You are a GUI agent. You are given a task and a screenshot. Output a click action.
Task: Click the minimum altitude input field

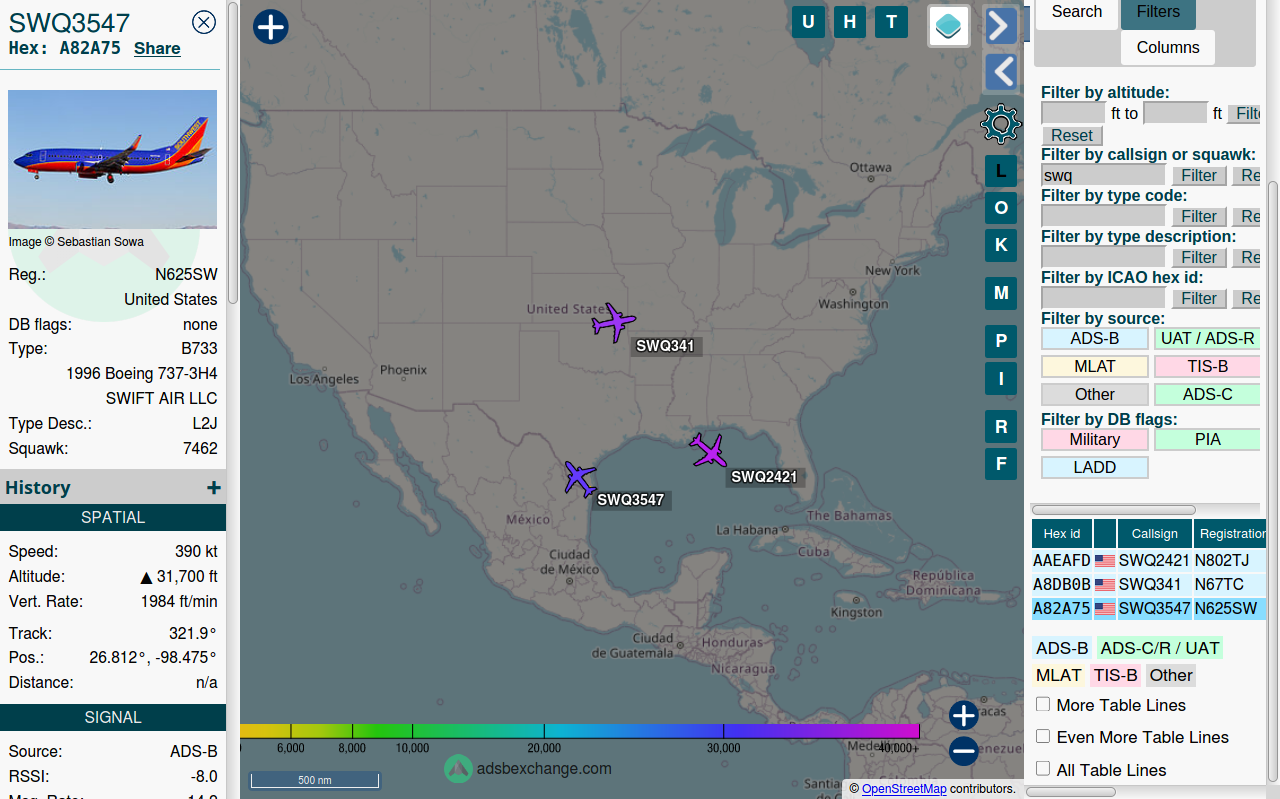1073,113
